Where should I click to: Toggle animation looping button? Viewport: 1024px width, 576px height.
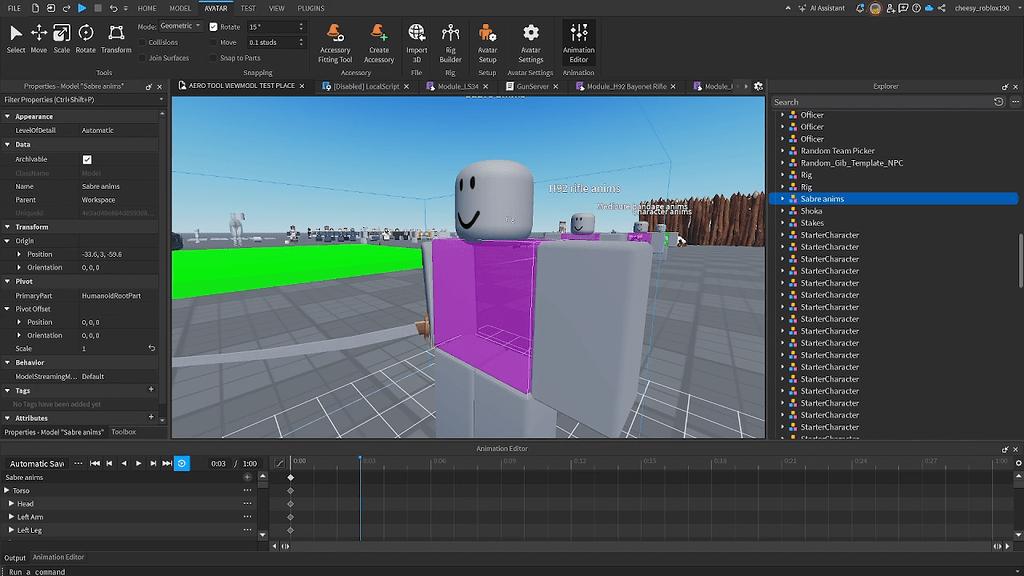pyautogui.click(x=182, y=463)
